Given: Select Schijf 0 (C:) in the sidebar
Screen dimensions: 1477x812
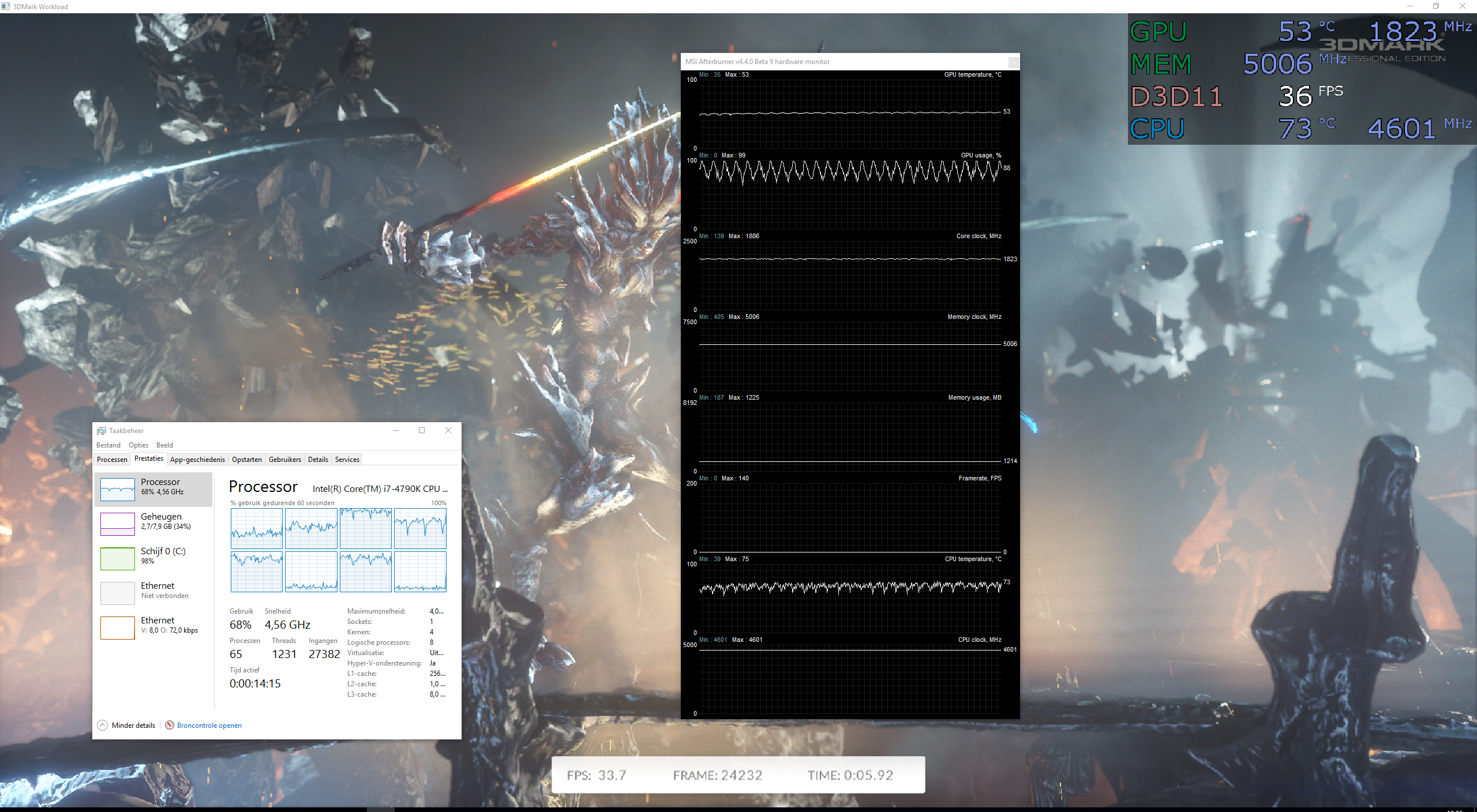Looking at the screenshot, I should point(153,558).
